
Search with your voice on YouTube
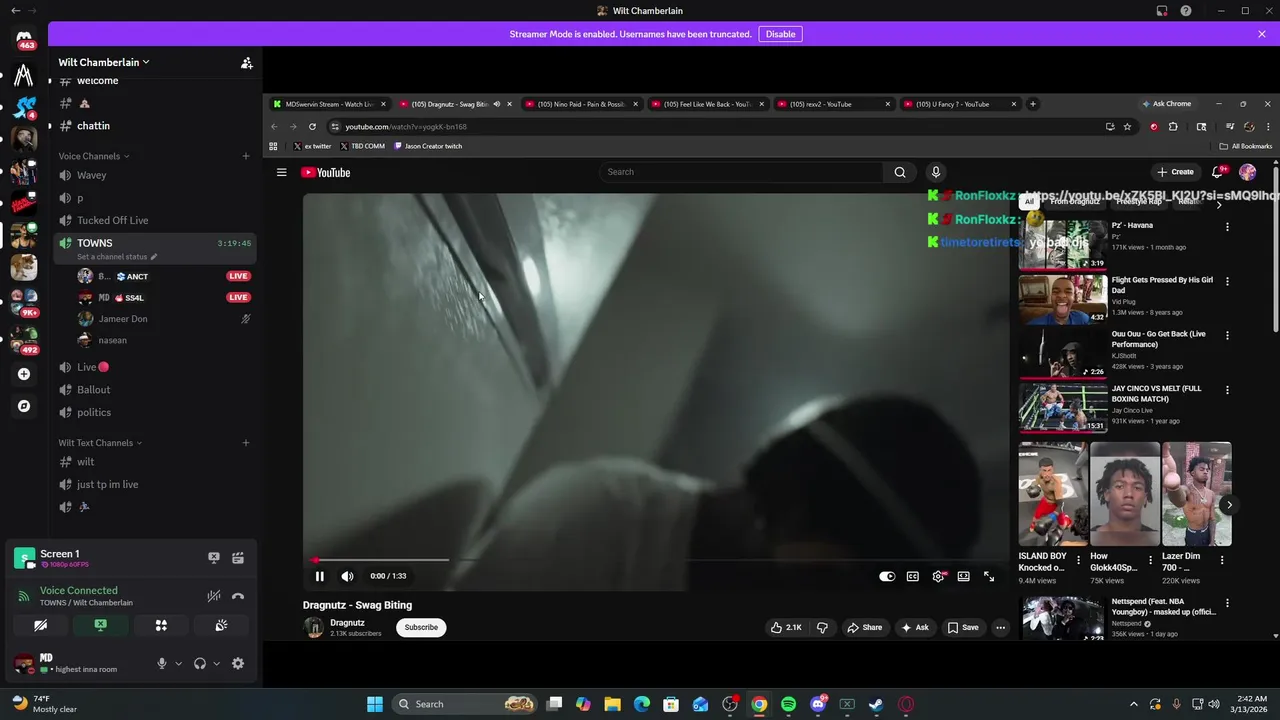pos(936,172)
